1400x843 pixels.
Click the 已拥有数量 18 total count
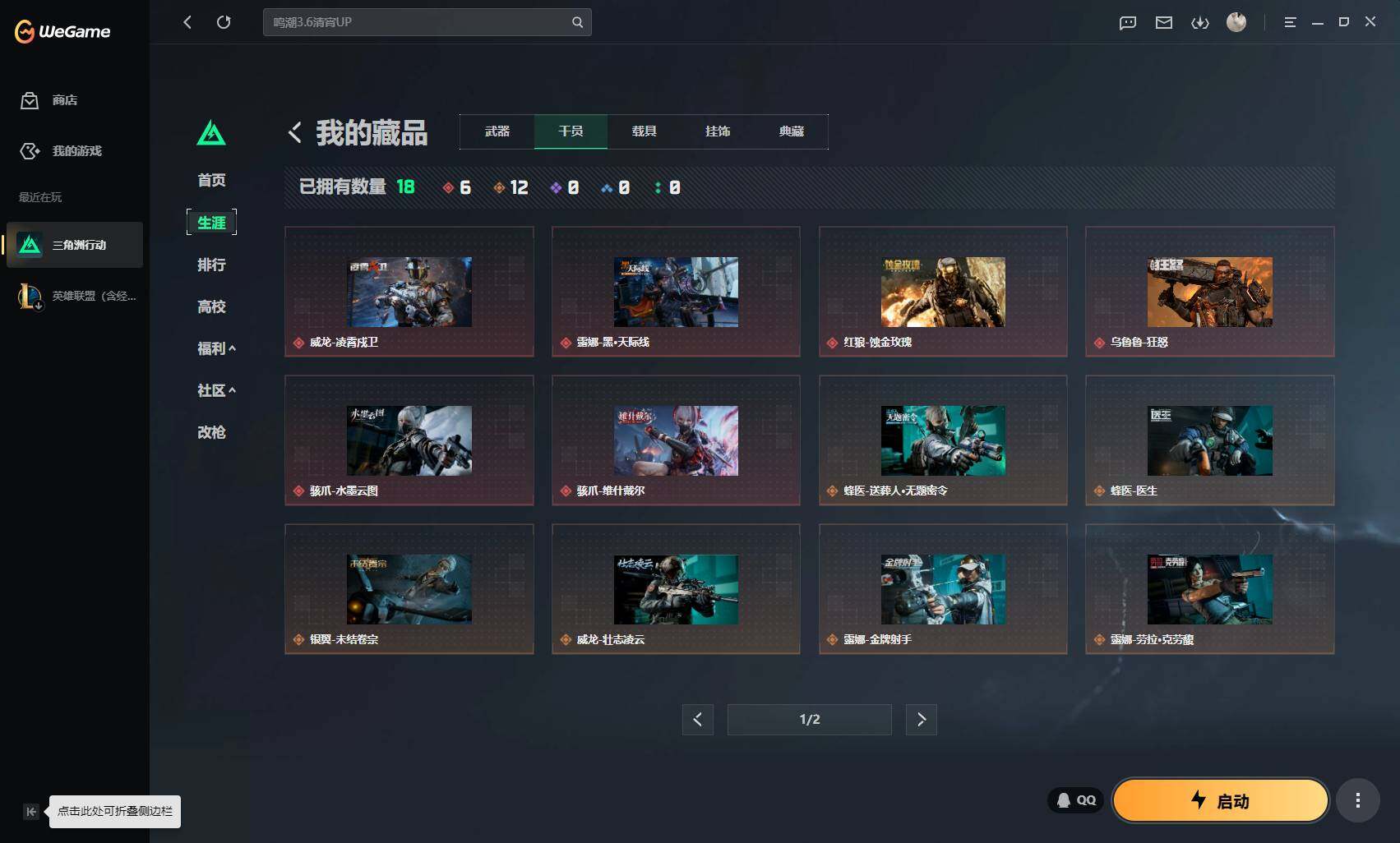357,187
